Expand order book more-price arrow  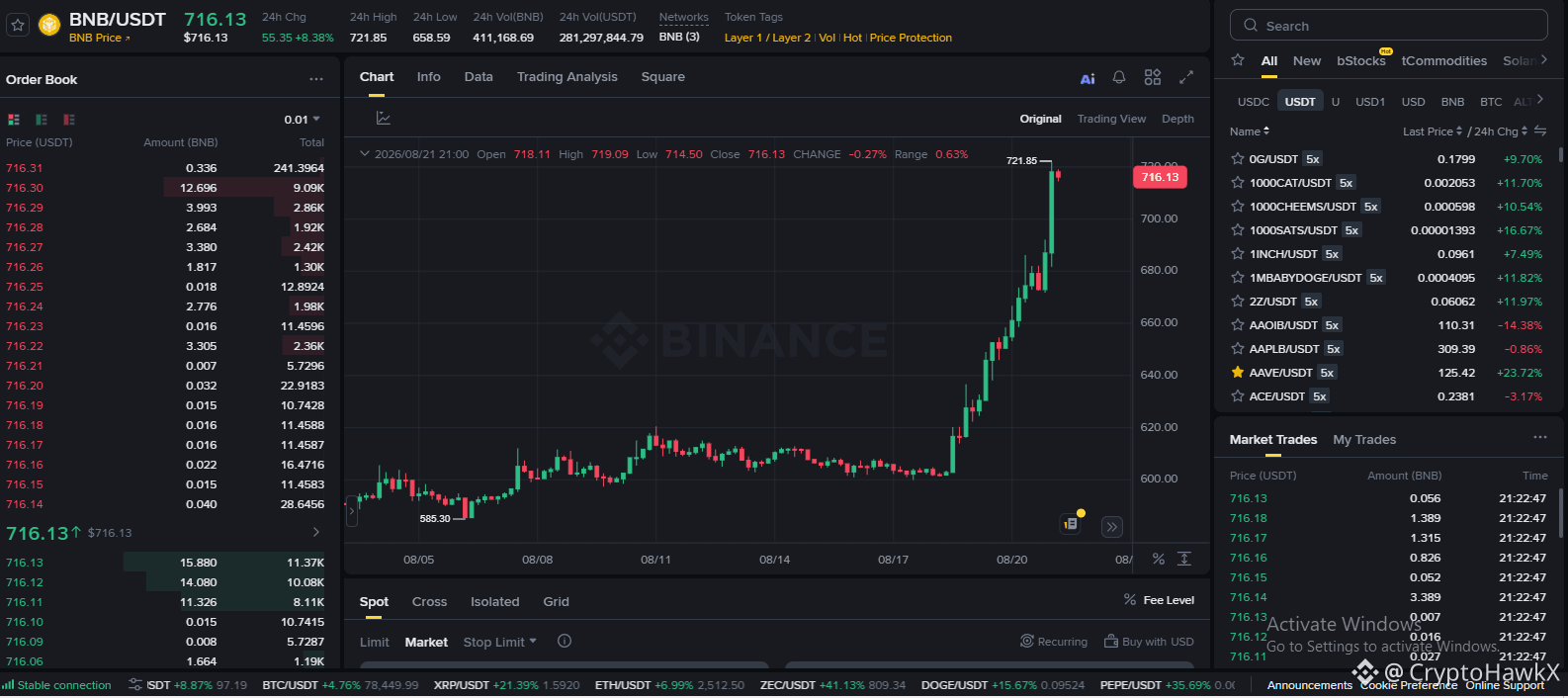[x=316, y=532]
